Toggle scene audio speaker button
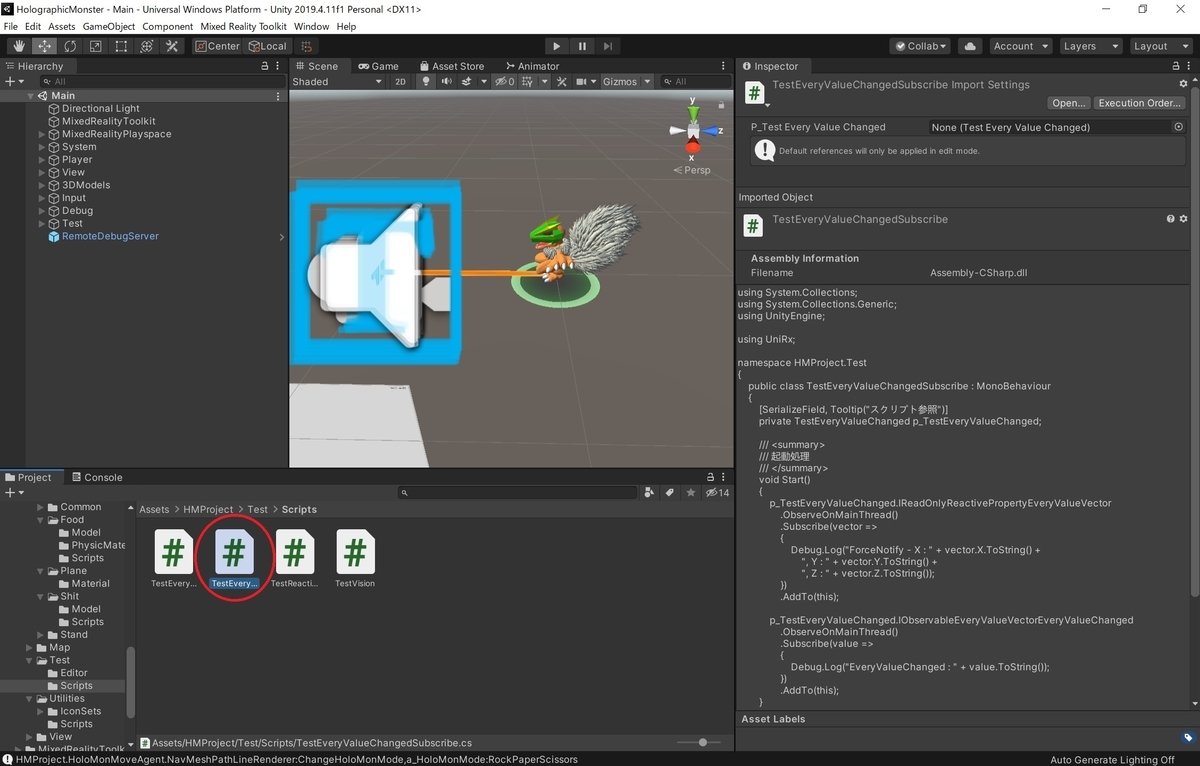This screenshot has width=1200, height=766. [447, 82]
